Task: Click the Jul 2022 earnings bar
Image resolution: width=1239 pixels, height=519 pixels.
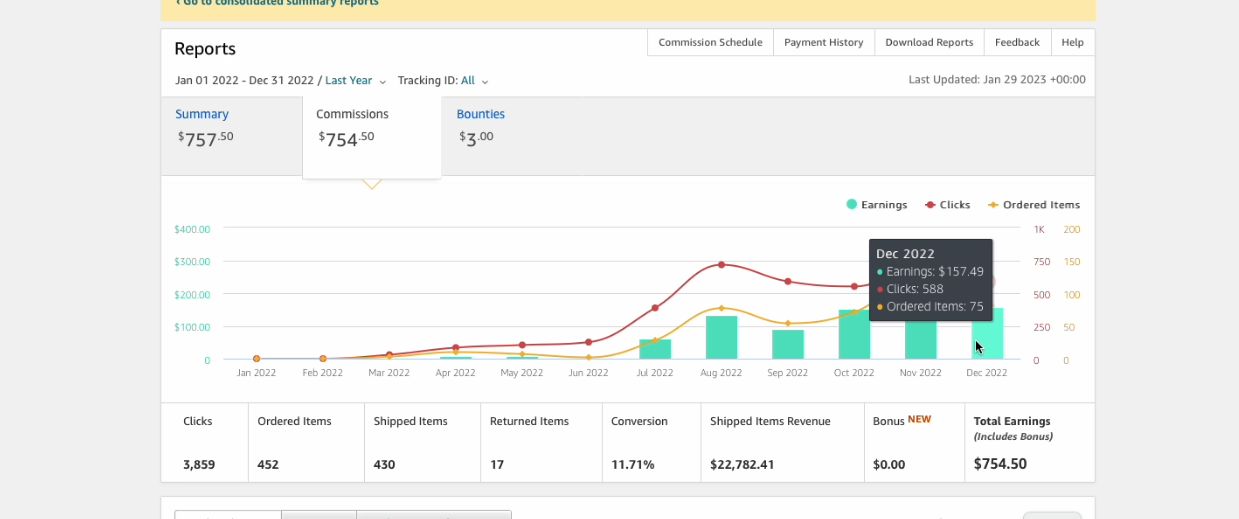Action: click(x=655, y=349)
